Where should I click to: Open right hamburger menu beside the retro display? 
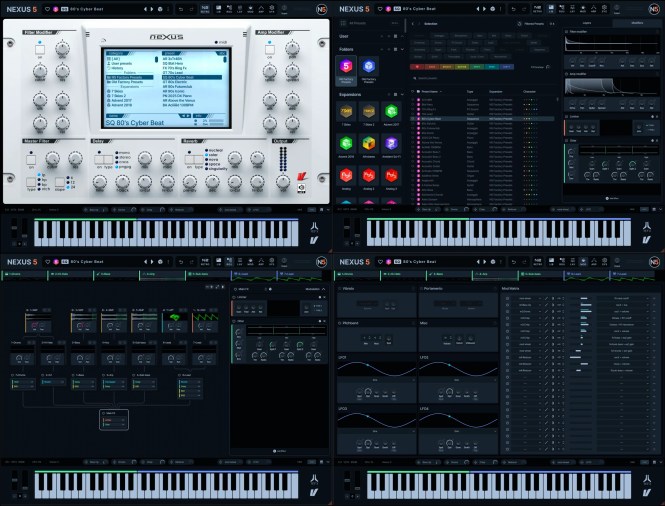tap(245, 34)
